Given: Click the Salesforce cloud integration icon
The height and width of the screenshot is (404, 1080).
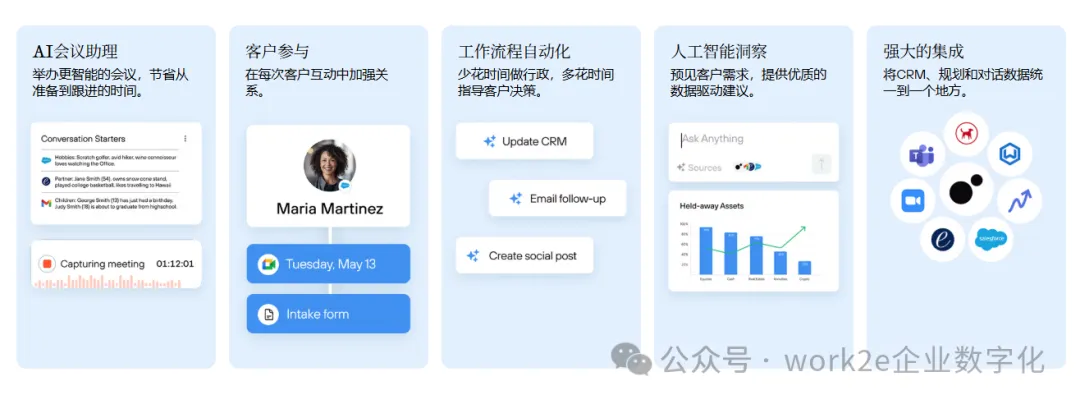Looking at the screenshot, I should click(991, 239).
